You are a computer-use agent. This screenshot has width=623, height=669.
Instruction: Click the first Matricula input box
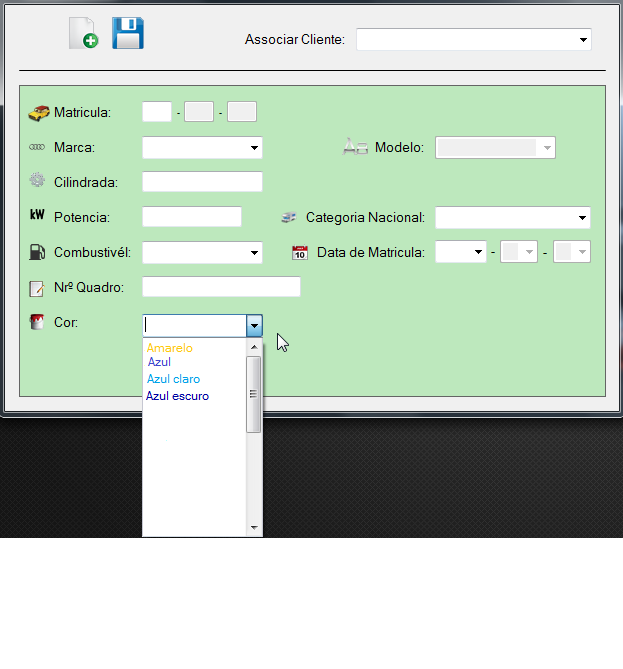coord(157,112)
